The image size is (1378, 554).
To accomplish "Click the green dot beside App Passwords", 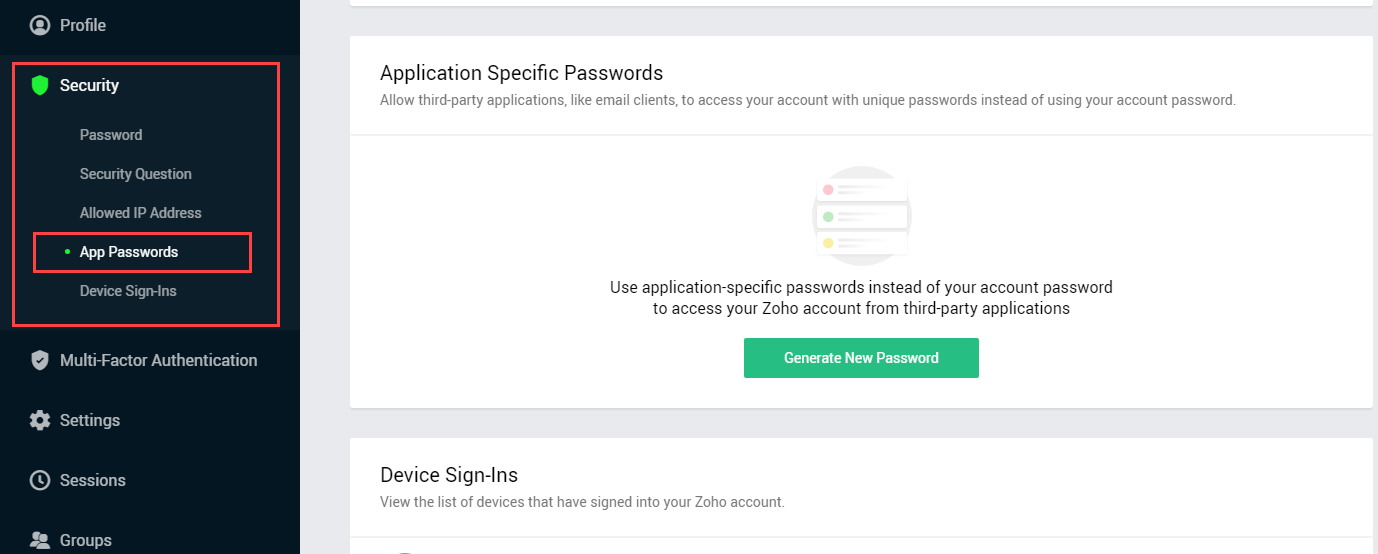I will click(x=67, y=252).
